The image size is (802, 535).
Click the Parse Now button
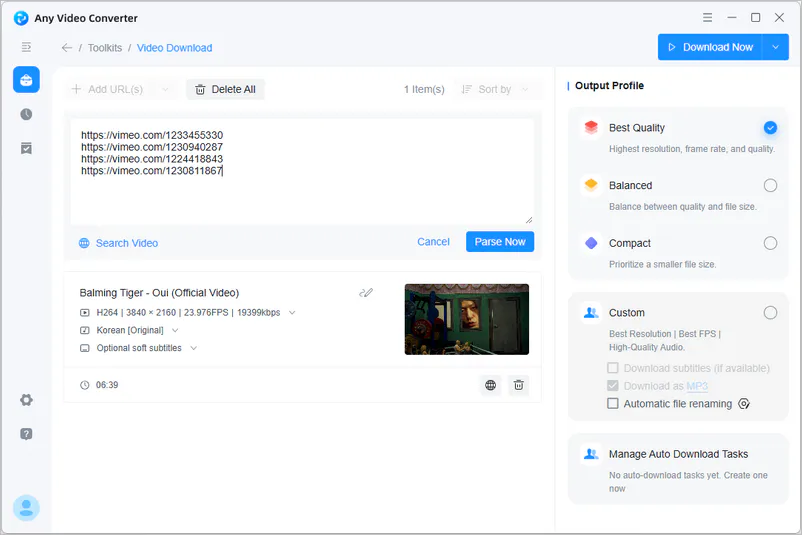(500, 241)
